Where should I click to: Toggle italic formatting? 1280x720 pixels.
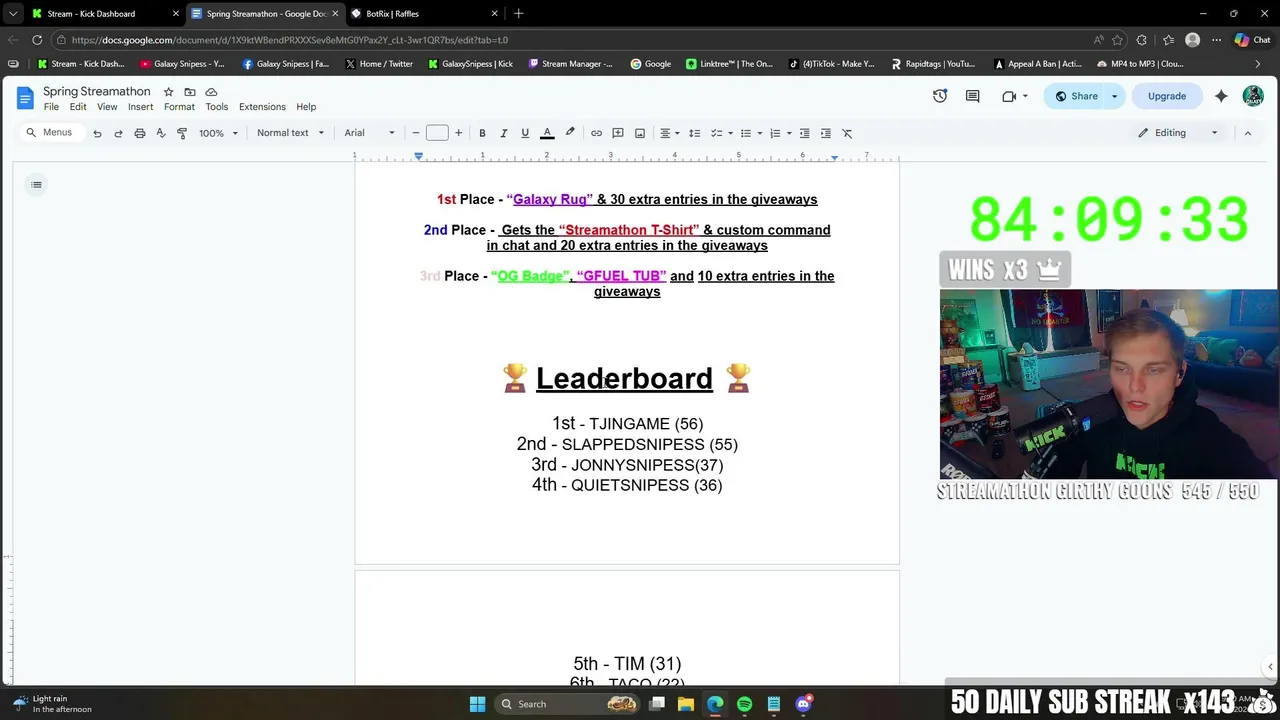[x=503, y=133]
